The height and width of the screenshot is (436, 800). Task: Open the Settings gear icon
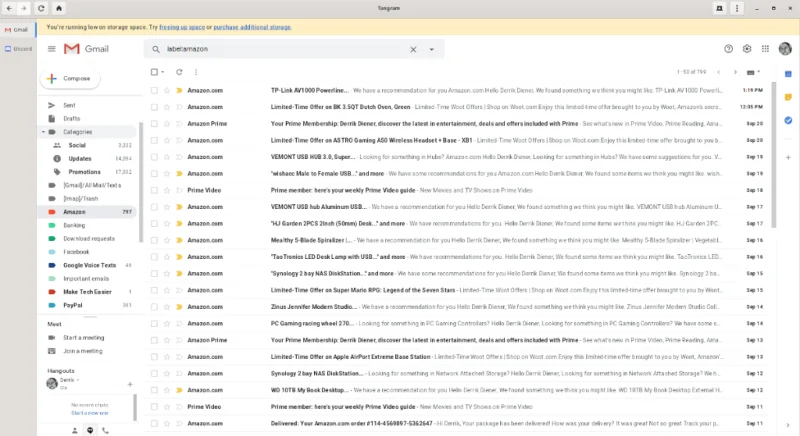tap(747, 49)
